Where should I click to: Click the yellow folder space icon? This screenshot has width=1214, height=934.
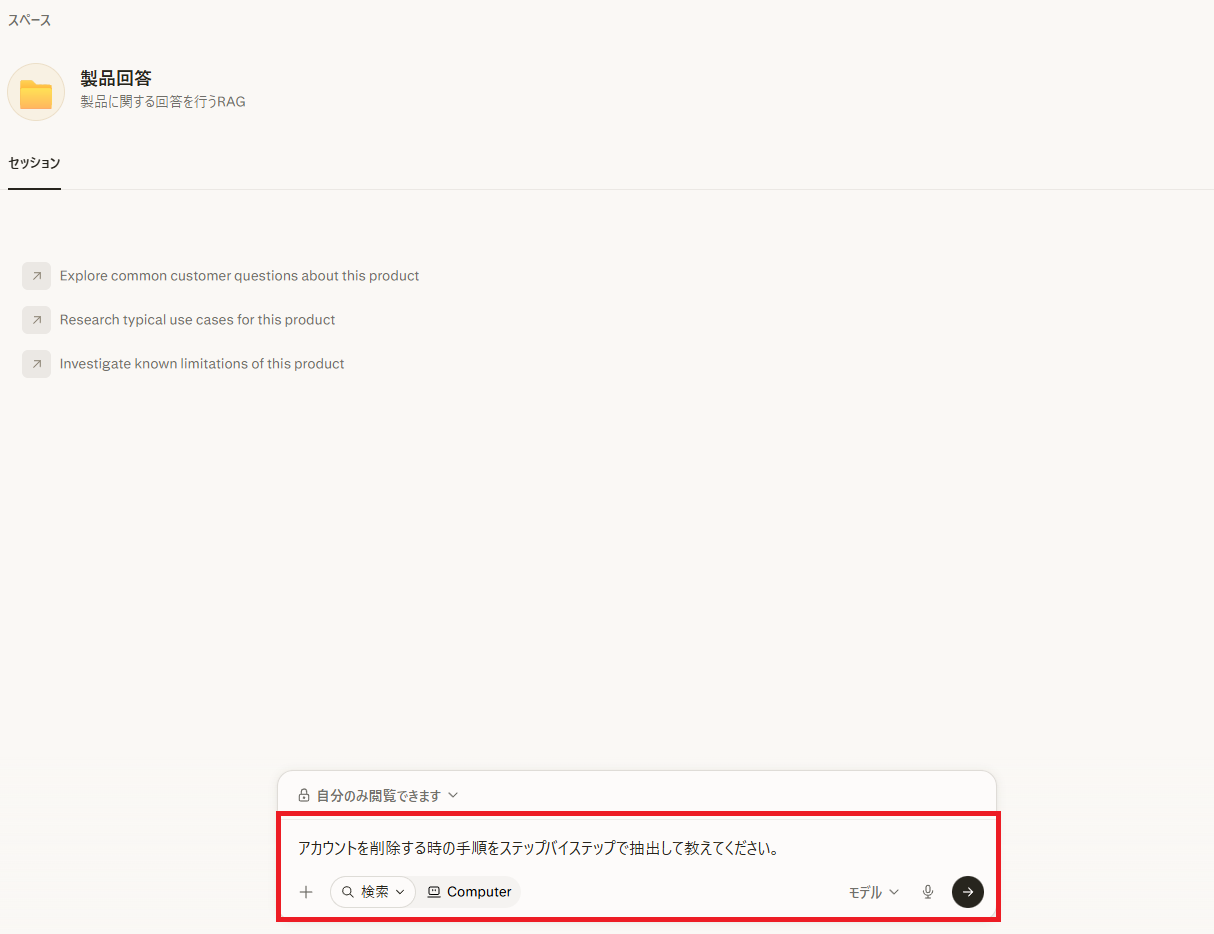[x=36, y=92]
